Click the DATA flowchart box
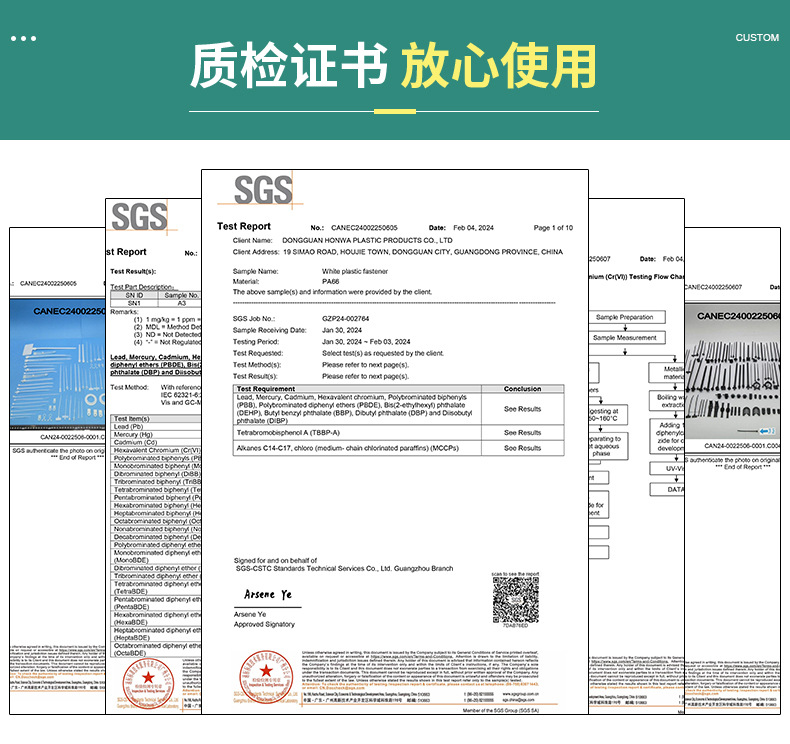This screenshot has width=790, height=744. 667,490
